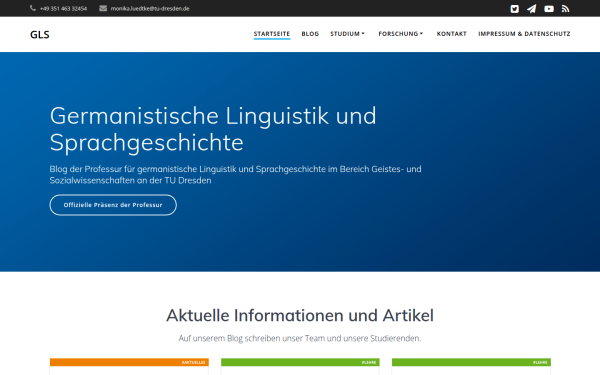Click Offizielle Präsenz der Professur button

(x=113, y=205)
